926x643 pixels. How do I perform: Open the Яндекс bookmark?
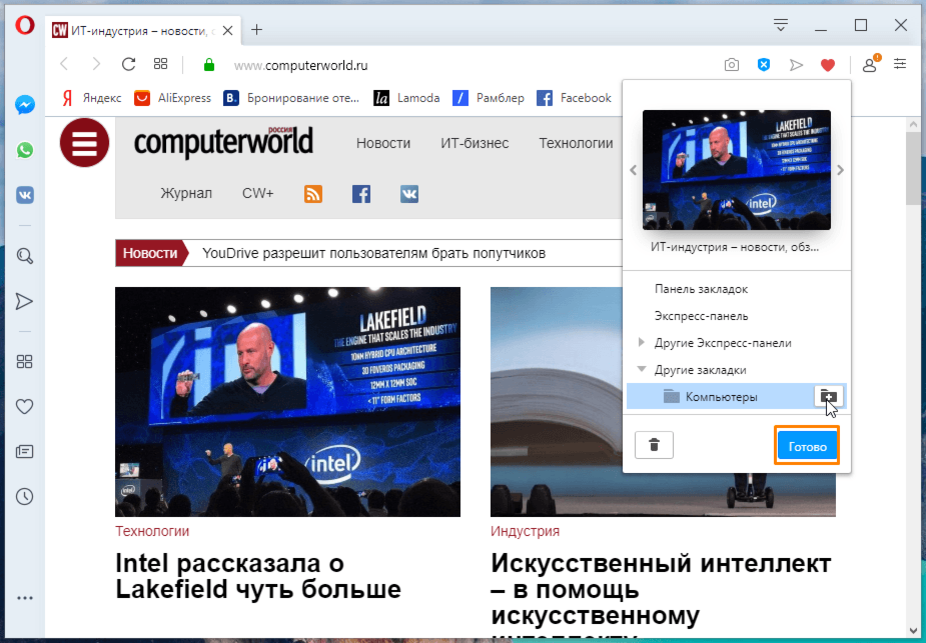92,98
